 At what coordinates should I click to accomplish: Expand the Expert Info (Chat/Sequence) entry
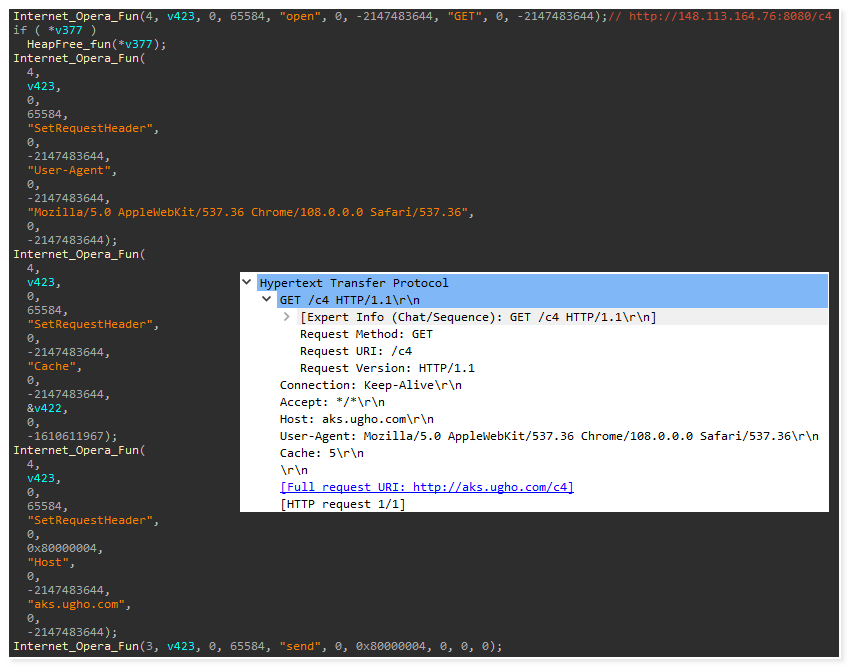click(x=288, y=317)
